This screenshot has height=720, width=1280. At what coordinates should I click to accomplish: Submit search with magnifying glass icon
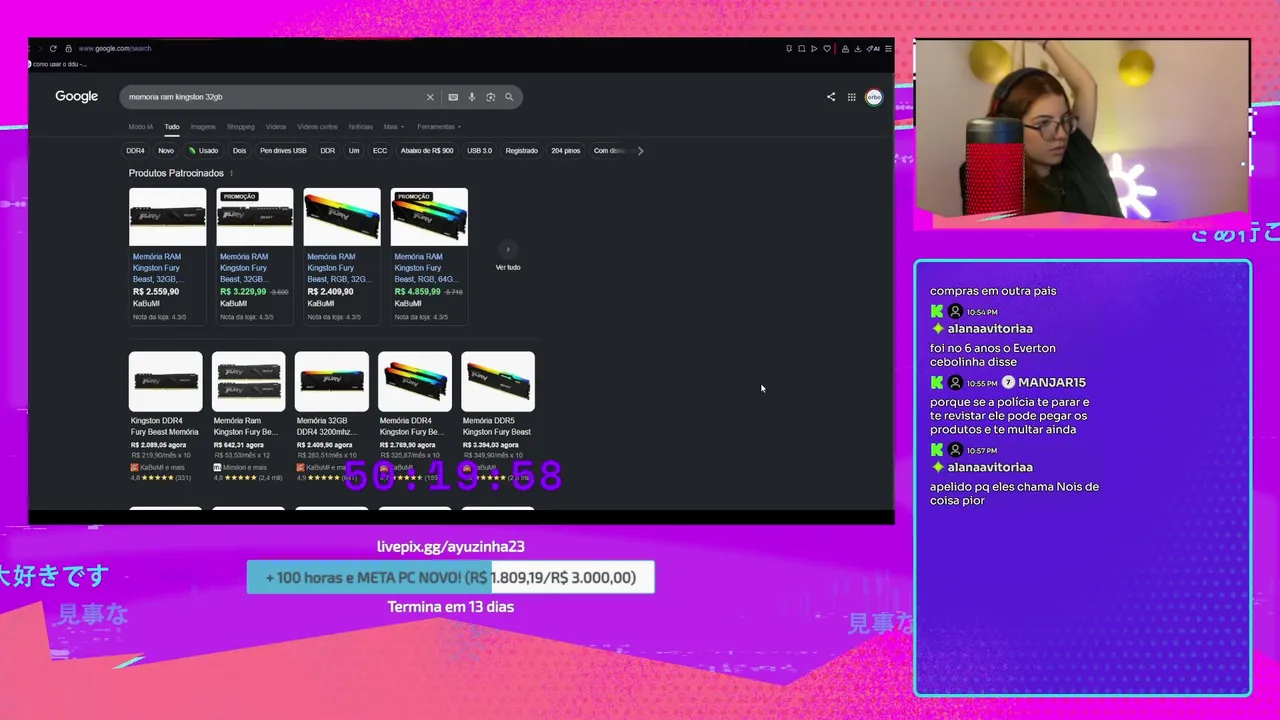[509, 97]
